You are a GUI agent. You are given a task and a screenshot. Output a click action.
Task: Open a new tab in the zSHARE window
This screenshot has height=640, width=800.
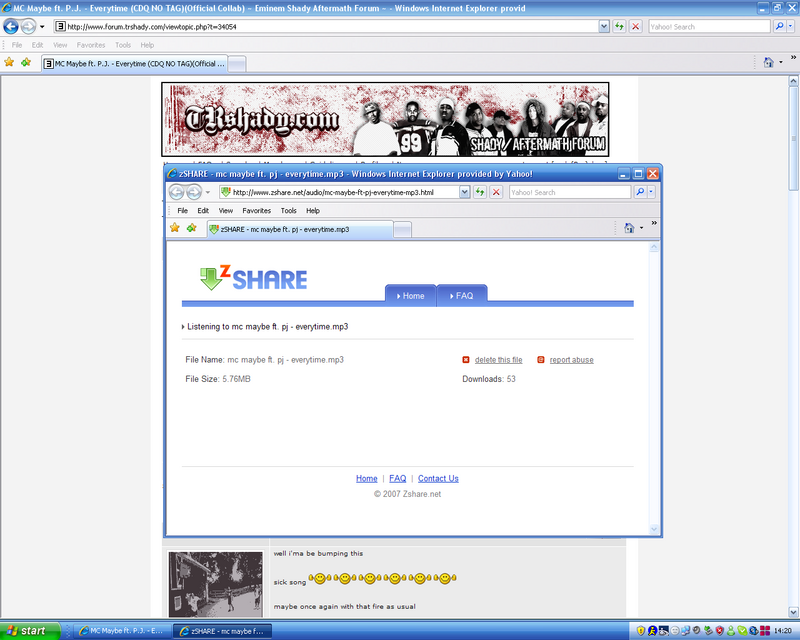[x=403, y=230]
